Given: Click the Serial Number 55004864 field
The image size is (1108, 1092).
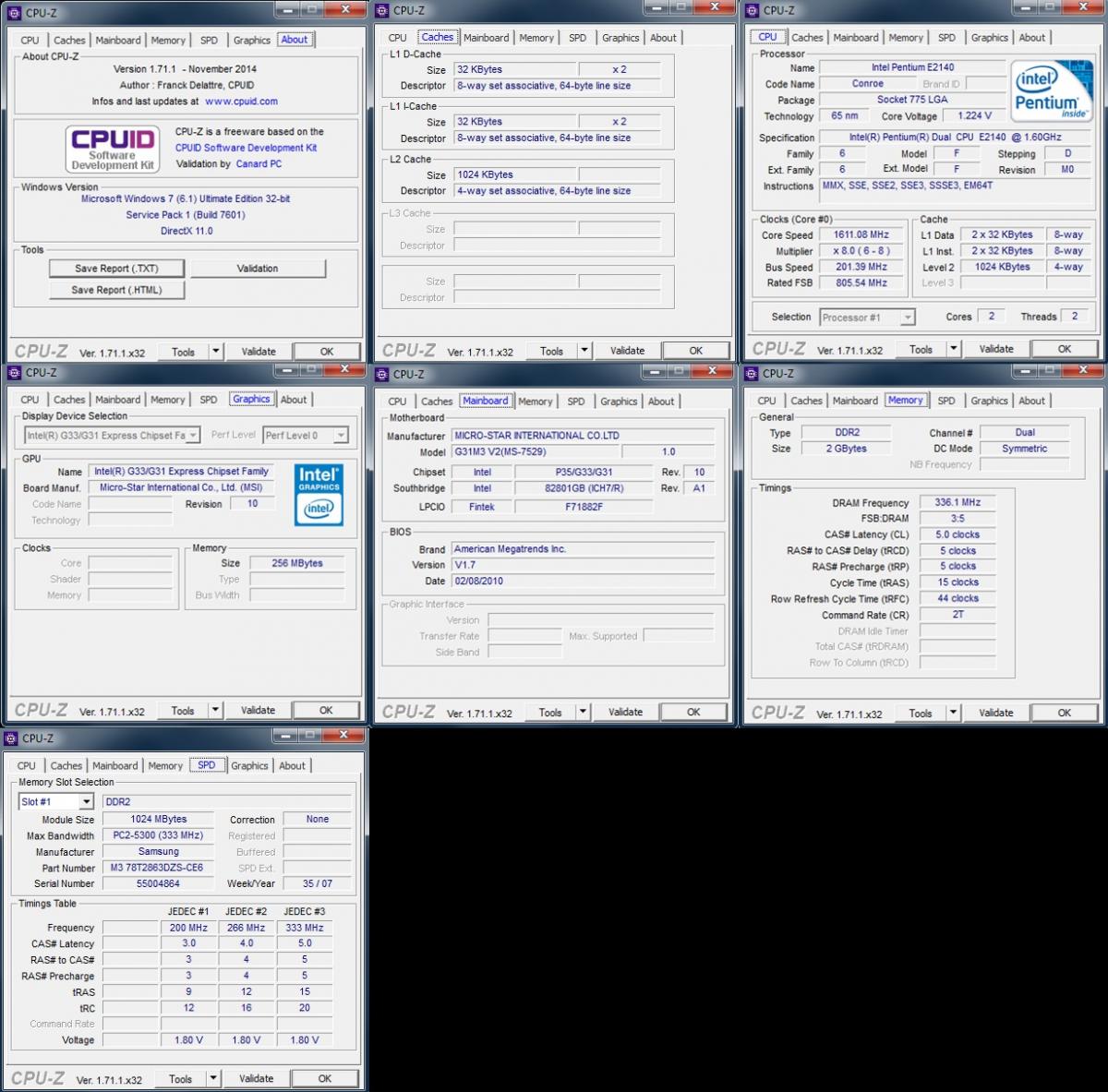Looking at the screenshot, I should pyautogui.click(x=157, y=884).
